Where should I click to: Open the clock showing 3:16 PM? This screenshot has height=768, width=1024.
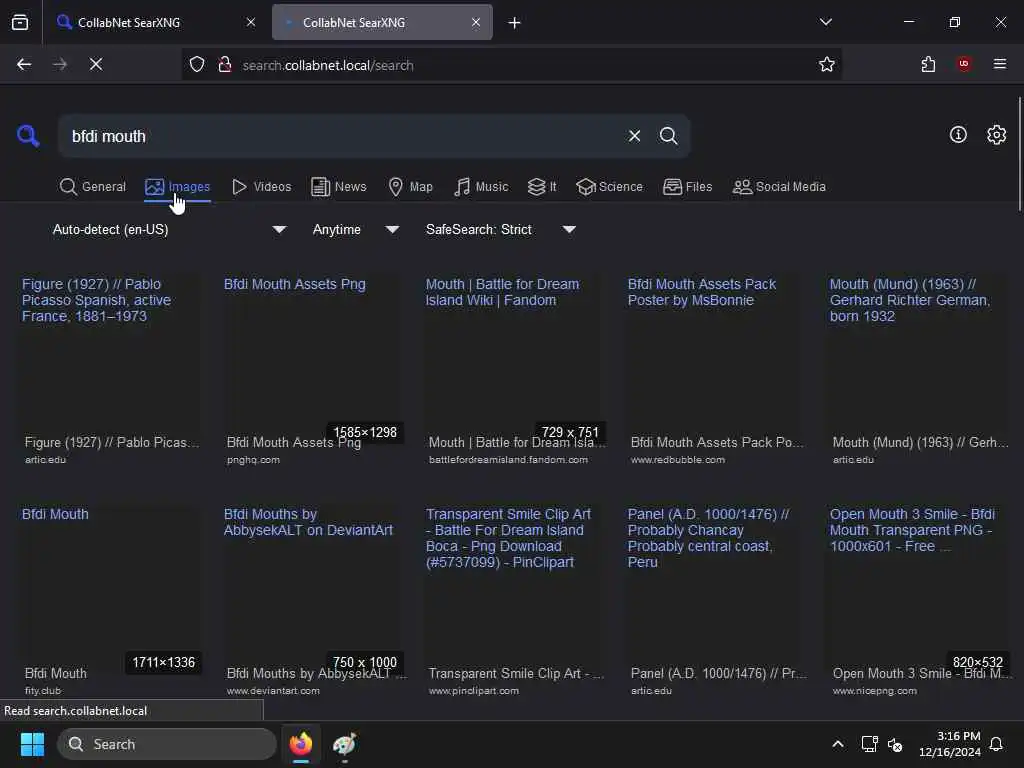coord(950,744)
